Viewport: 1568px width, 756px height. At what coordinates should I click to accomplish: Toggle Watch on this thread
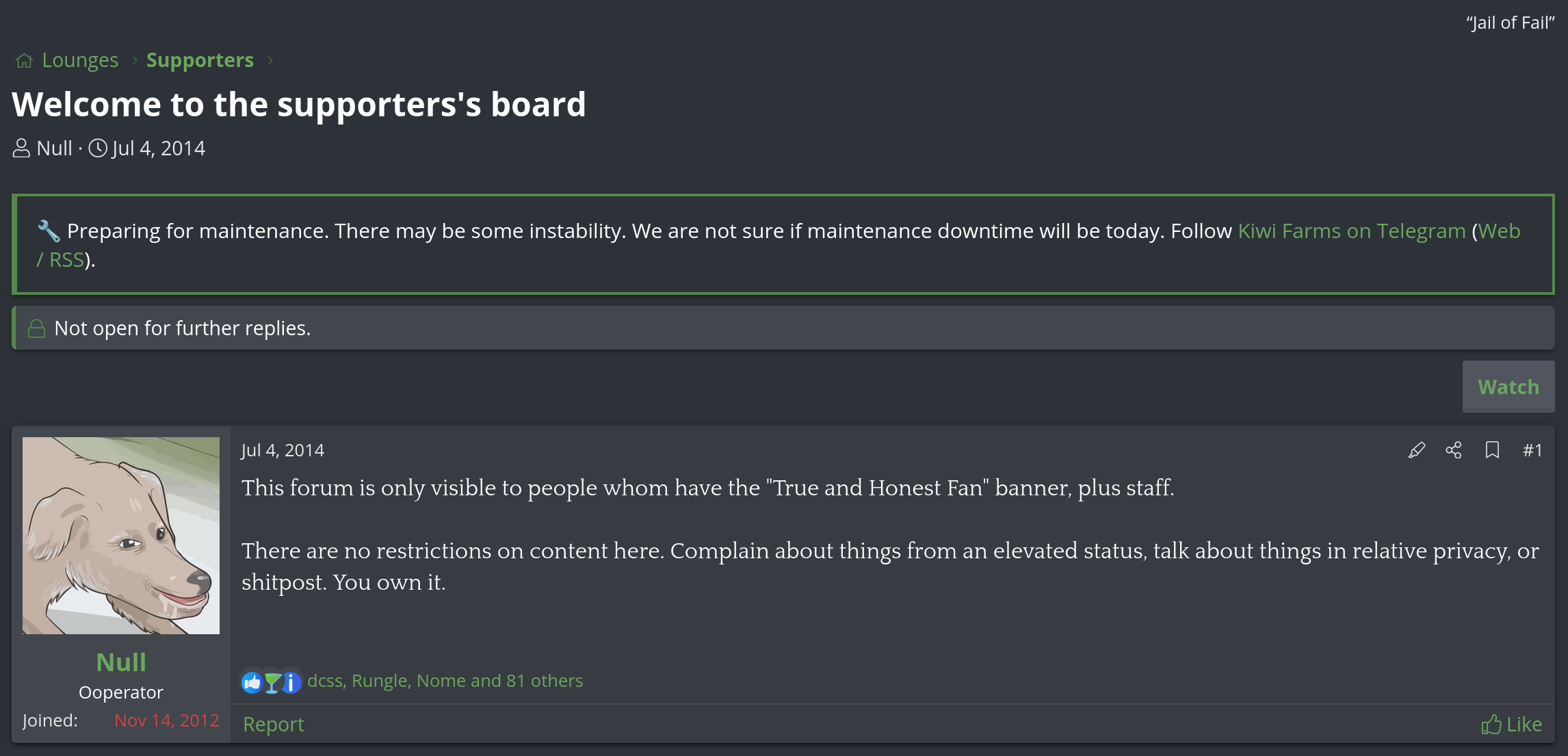point(1508,387)
